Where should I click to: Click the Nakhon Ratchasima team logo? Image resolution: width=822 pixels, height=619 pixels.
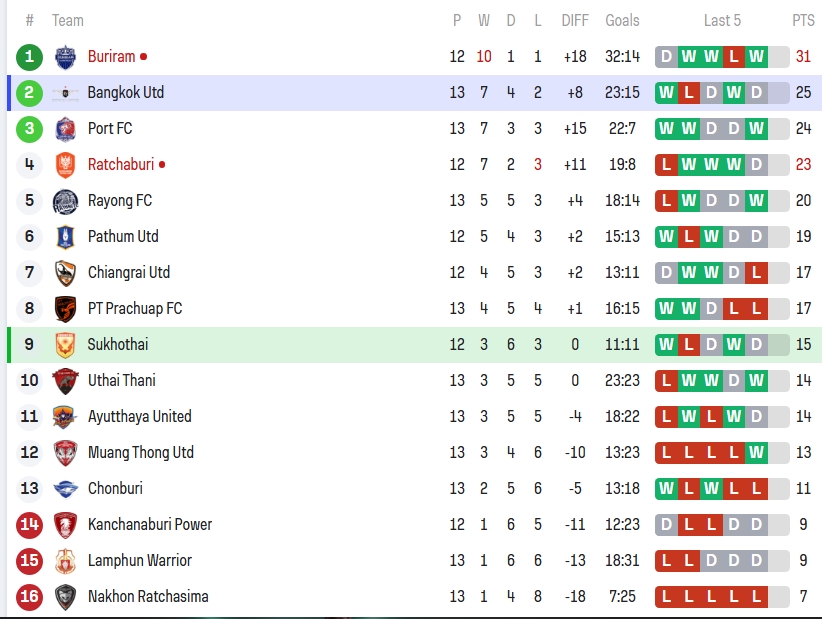click(65, 597)
